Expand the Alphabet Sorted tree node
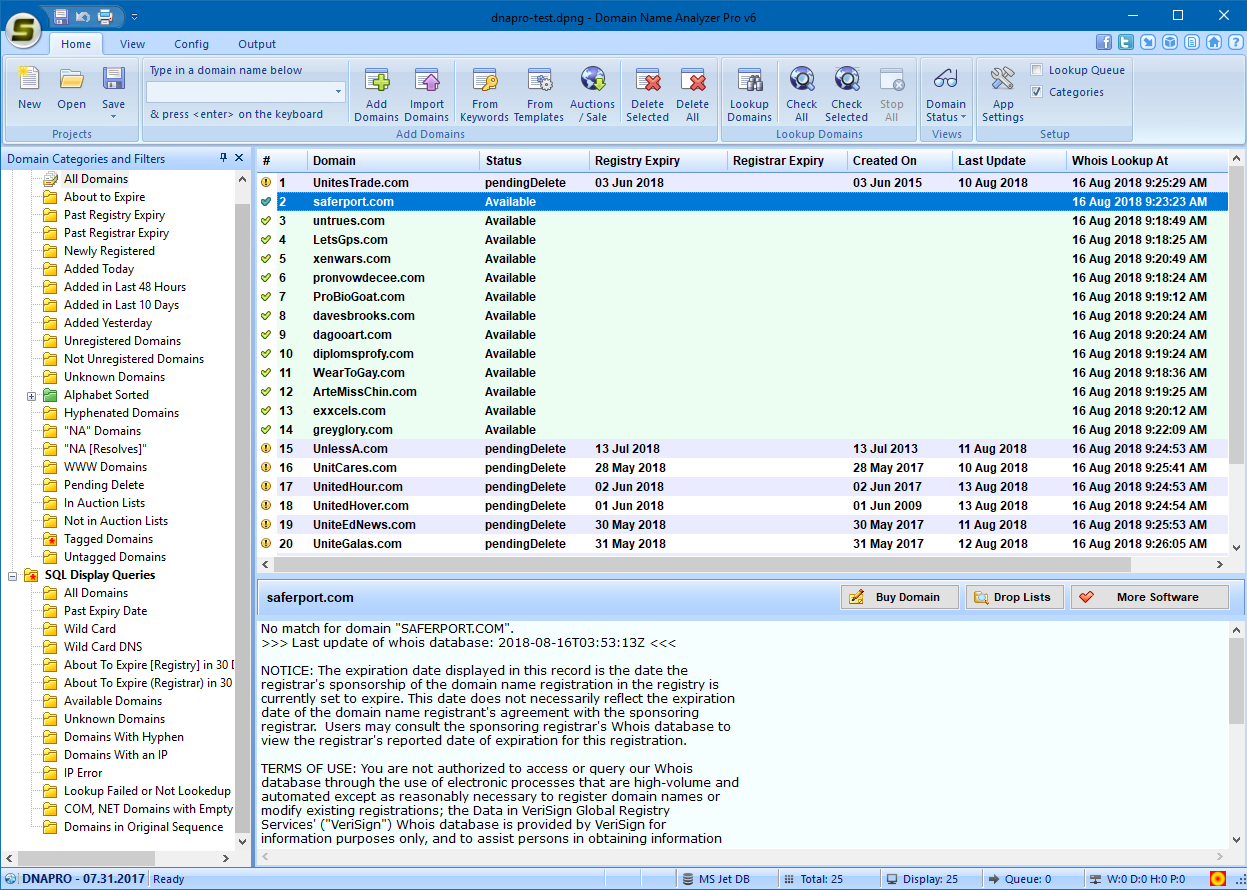Screen dimensions: 1247x890 tap(32, 395)
